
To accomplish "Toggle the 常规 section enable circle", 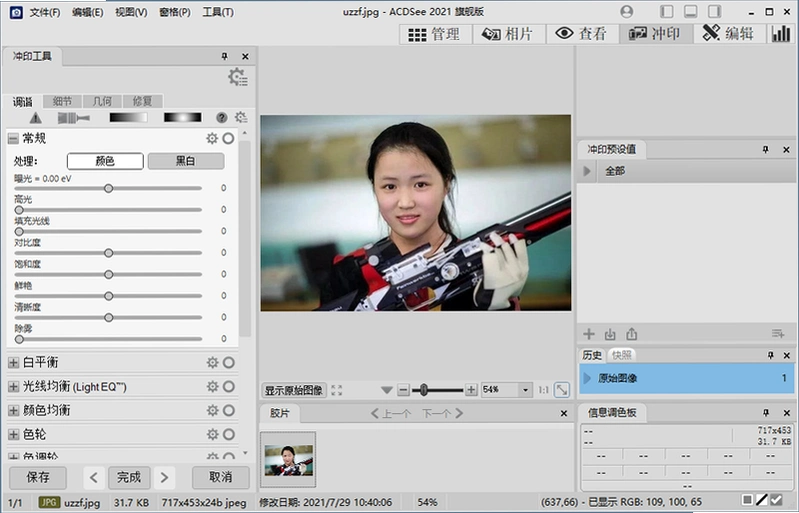I will point(228,139).
